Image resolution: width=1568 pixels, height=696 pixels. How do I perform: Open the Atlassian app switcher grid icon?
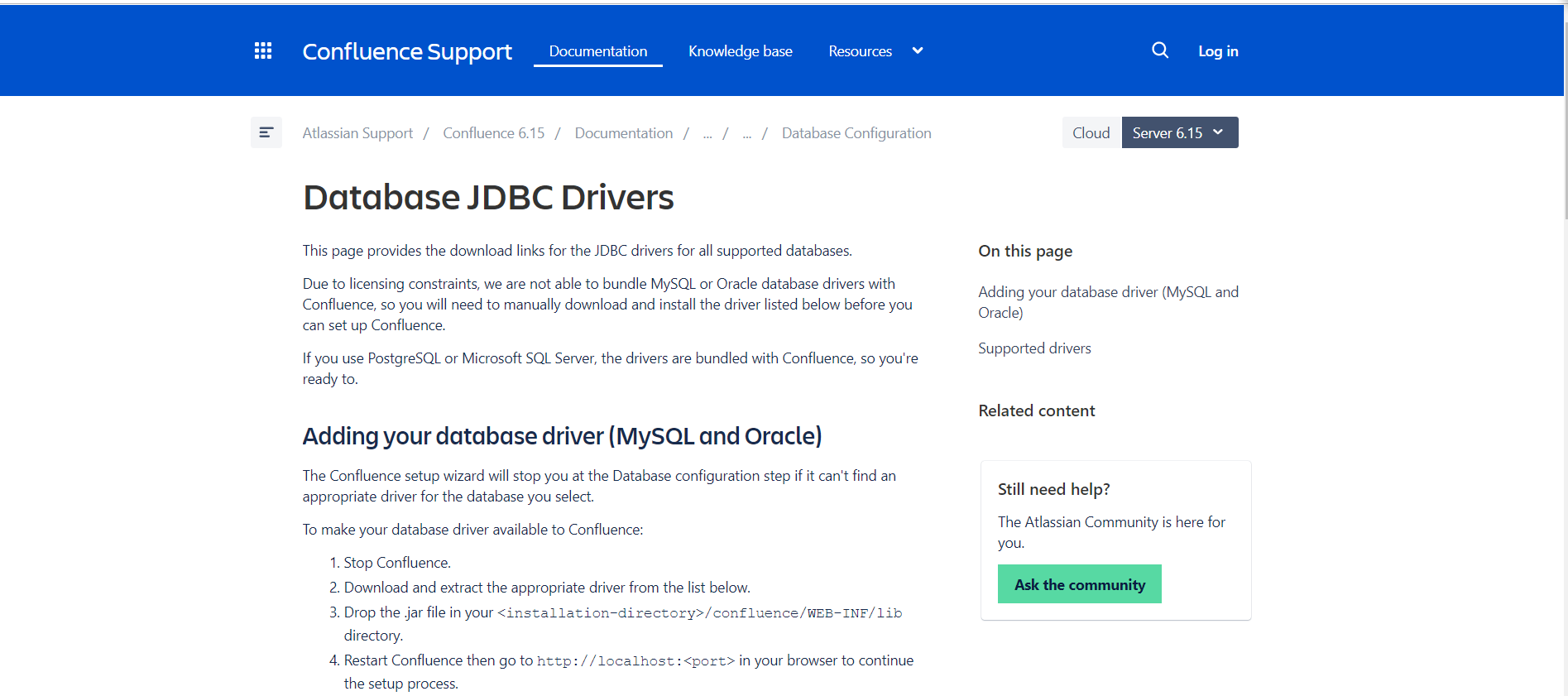tap(263, 51)
